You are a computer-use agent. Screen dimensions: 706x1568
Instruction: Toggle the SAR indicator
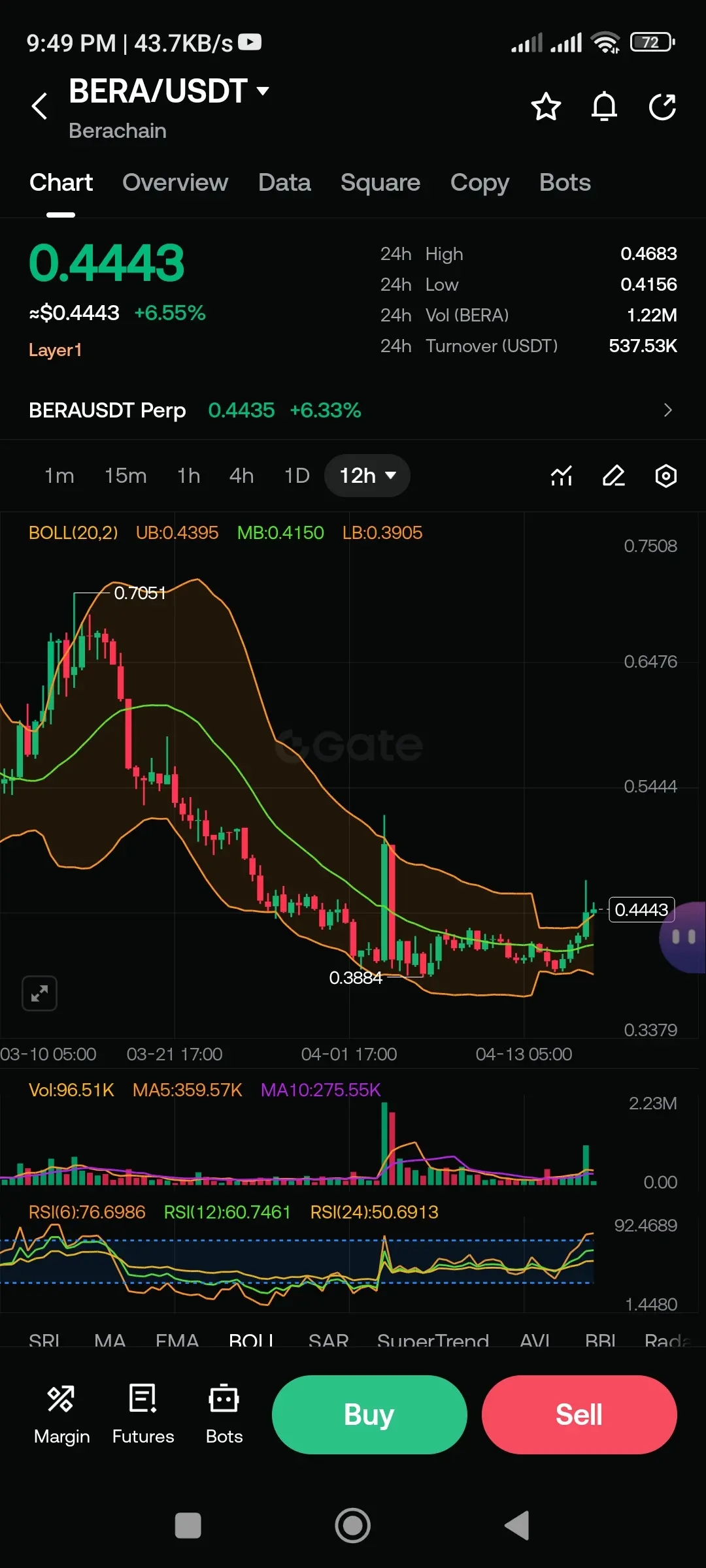click(328, 1342)
